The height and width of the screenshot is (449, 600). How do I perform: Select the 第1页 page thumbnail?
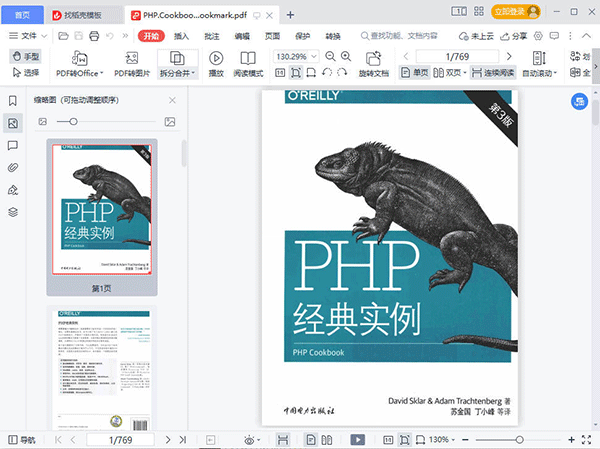102,217
